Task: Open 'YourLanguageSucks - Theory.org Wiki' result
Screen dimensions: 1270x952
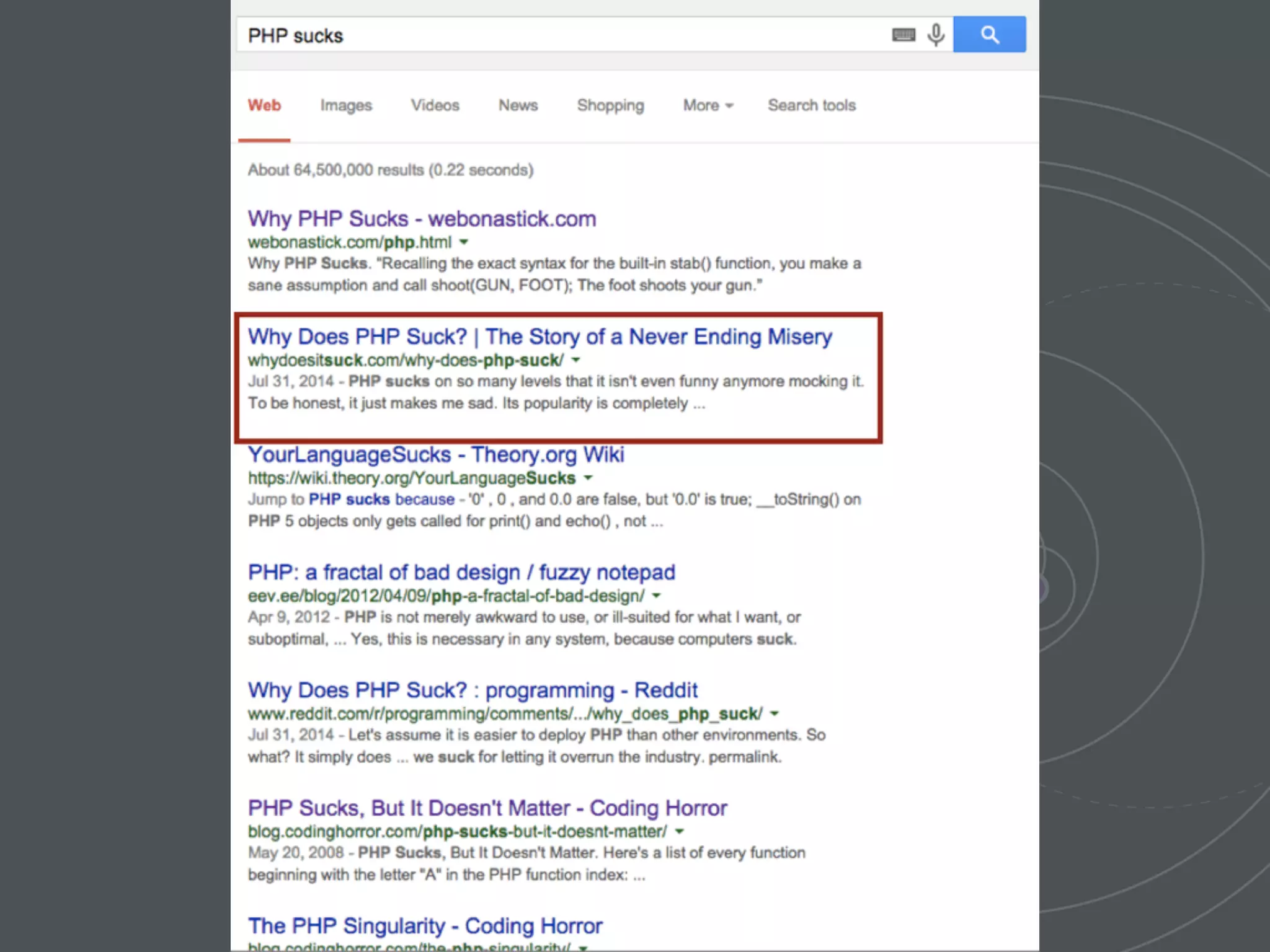Action: pyautogui.click(x=436, y=455)
